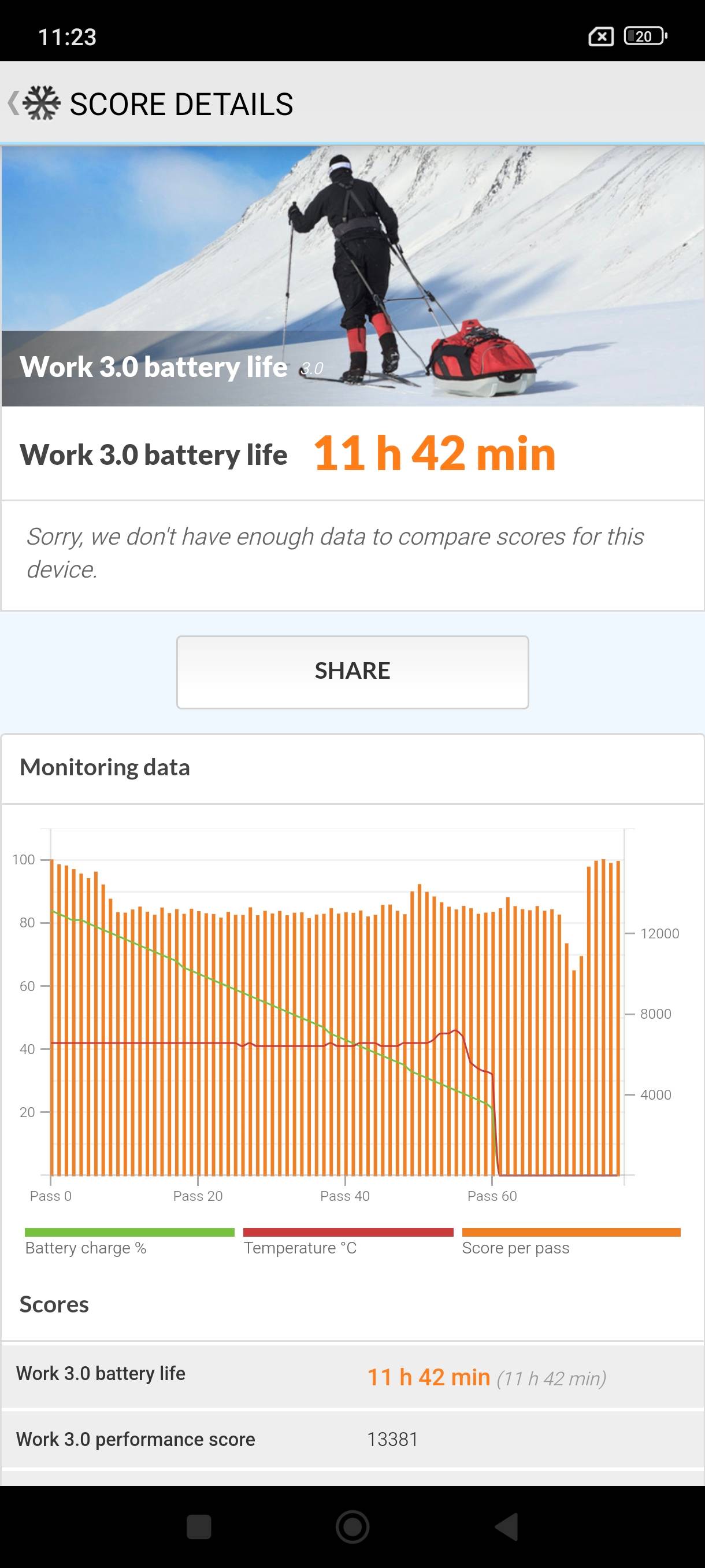705x1568 pixels.
Task: Tap the back chevron beside the snowflake
Action: [13, 103]
